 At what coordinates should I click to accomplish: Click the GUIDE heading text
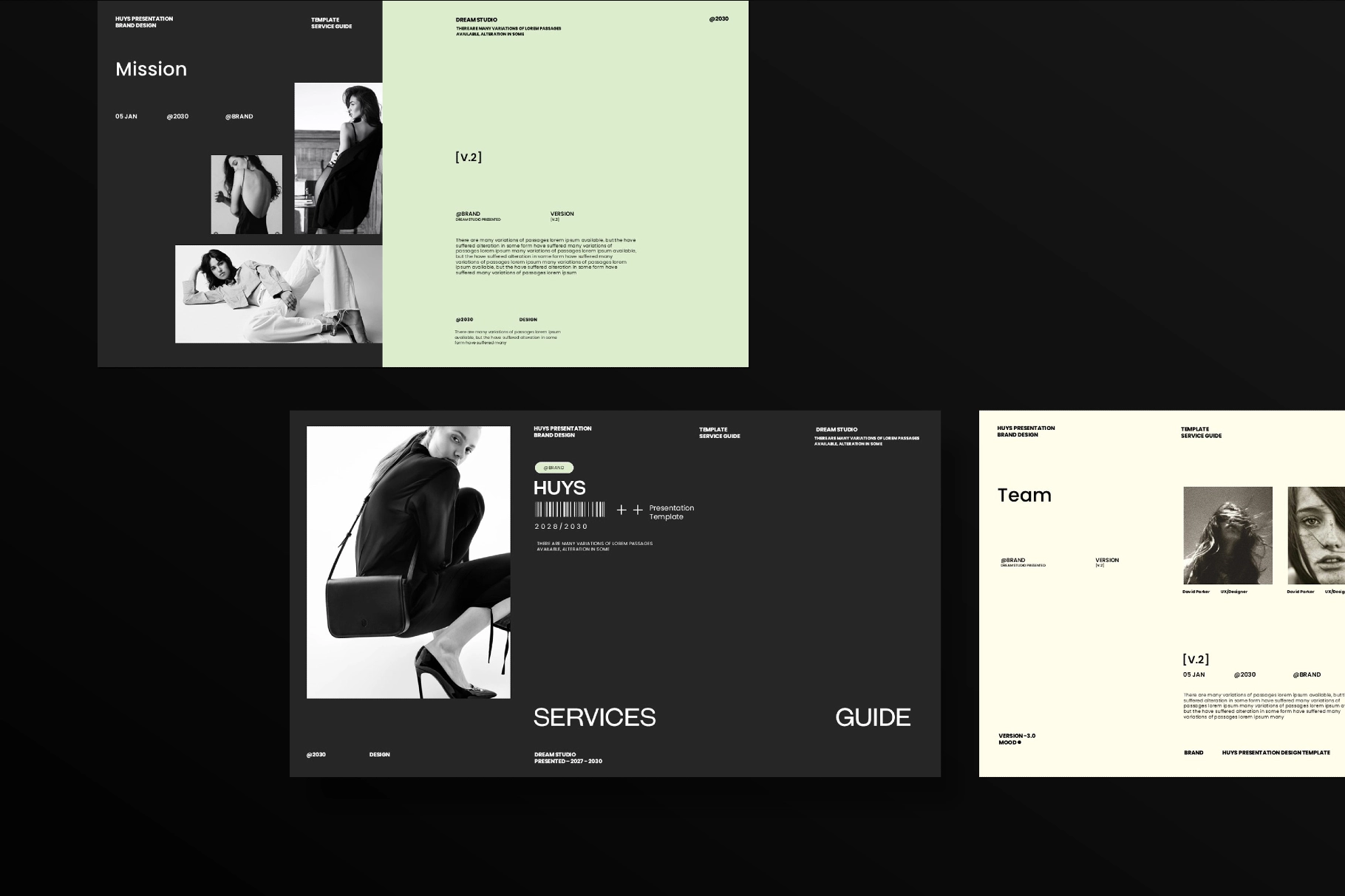pyautogui.click(x=873, y=717)
